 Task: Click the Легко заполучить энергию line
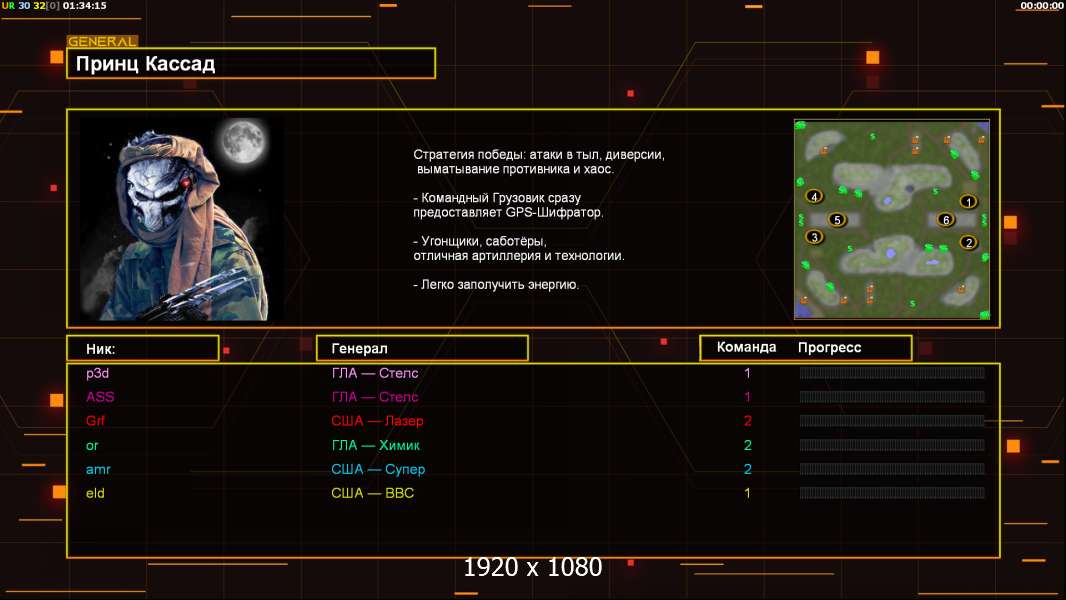[496, 285]
